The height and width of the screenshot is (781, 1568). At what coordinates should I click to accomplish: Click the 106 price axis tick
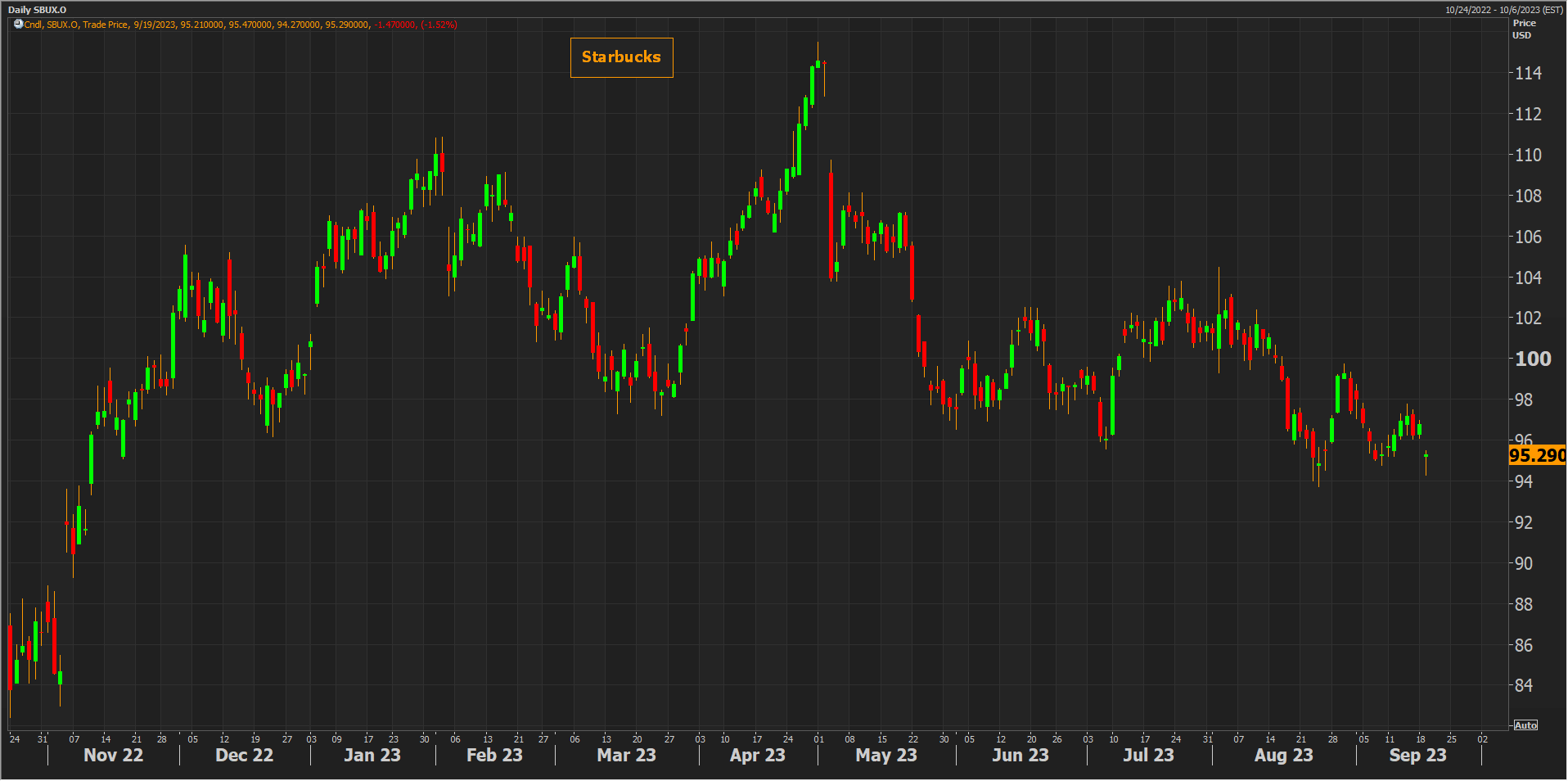(x=1528, y=237)
